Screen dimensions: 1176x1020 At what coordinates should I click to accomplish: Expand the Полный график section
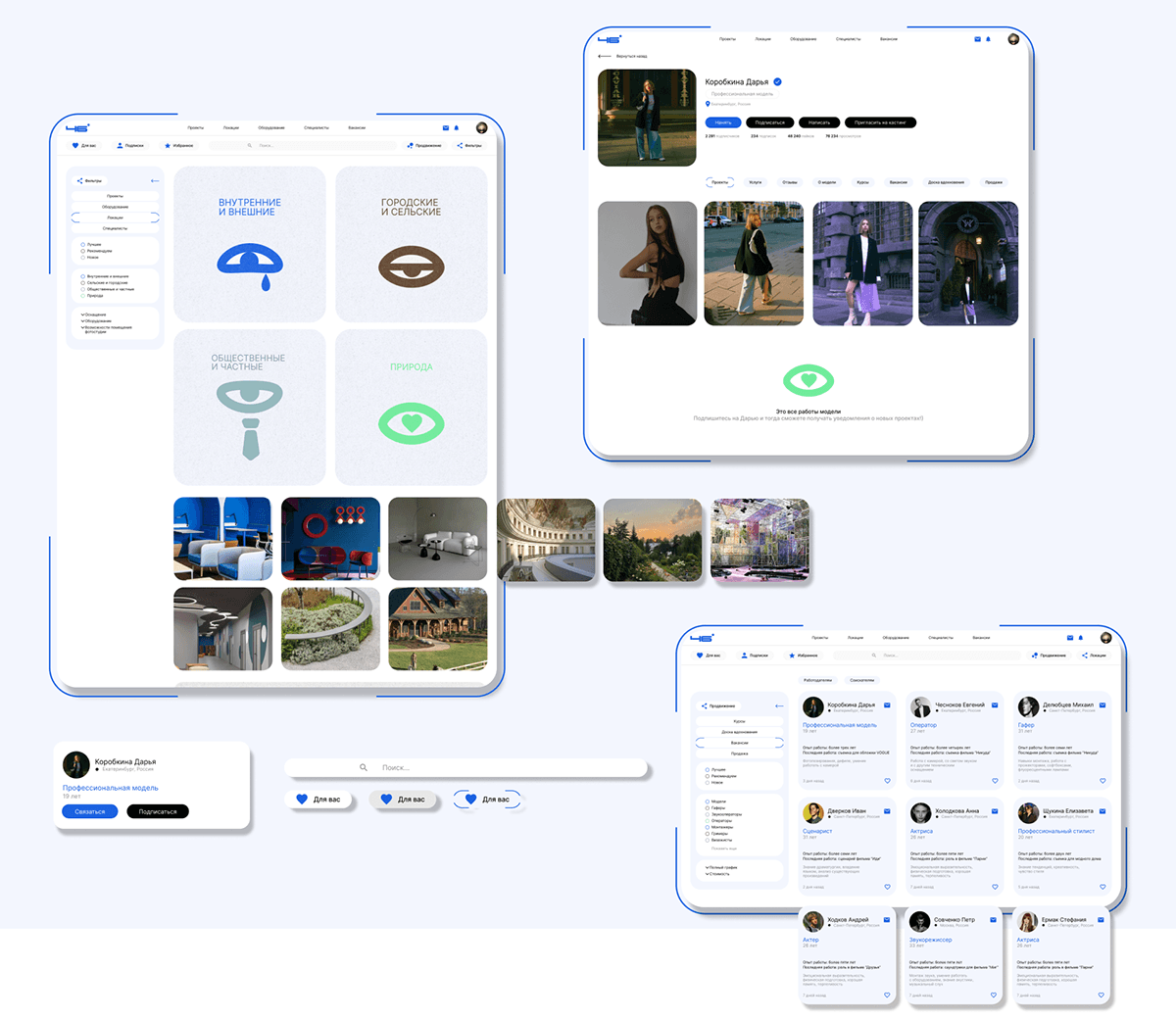pyautogui.click(x=708, y=867)
